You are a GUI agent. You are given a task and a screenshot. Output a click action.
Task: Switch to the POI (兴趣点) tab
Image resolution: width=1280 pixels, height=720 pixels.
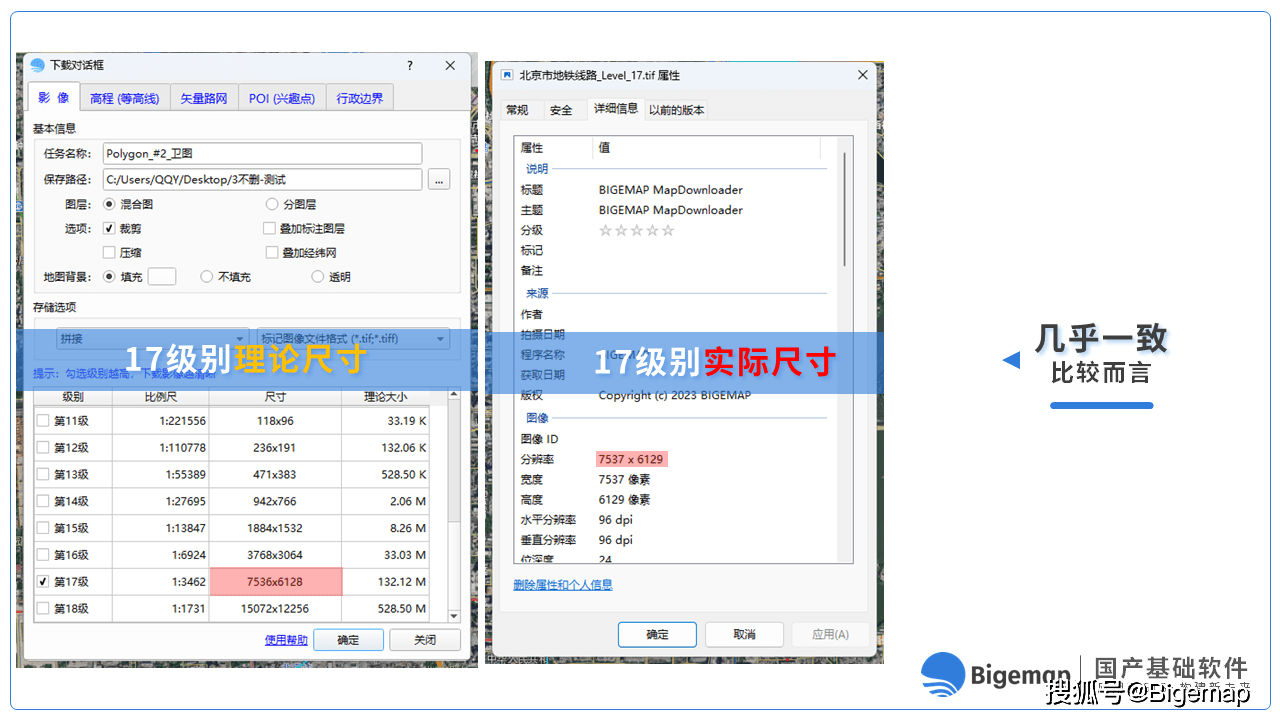pos(282,98)
